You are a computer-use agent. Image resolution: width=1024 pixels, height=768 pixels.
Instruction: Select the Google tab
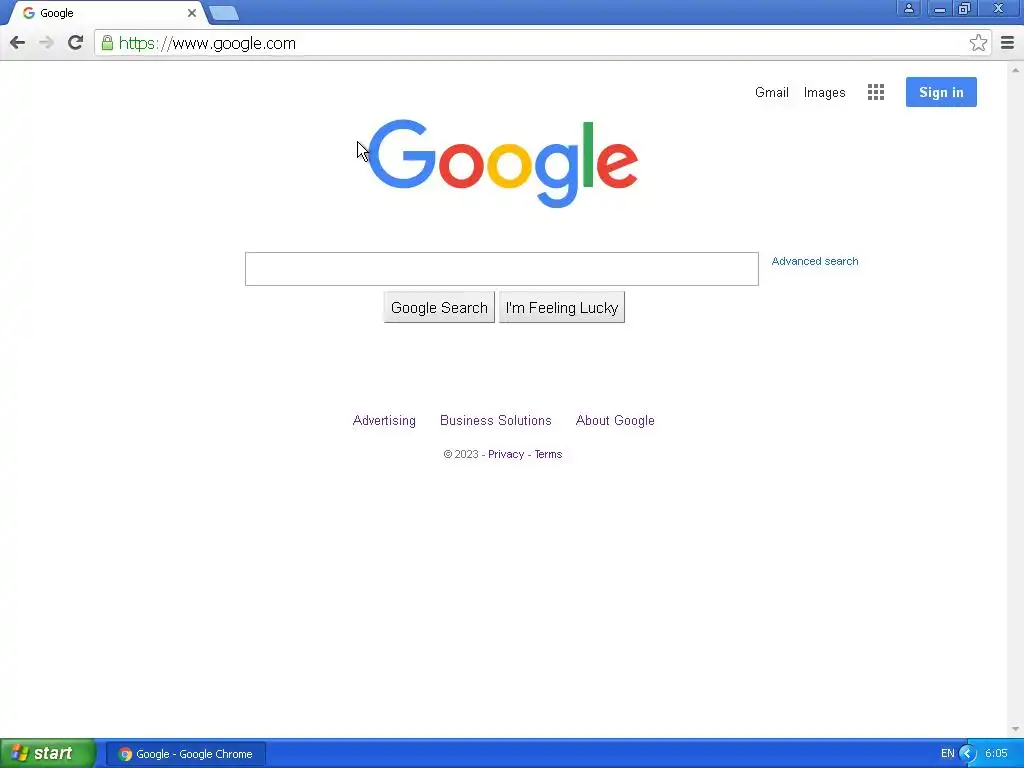coord(108,13)
